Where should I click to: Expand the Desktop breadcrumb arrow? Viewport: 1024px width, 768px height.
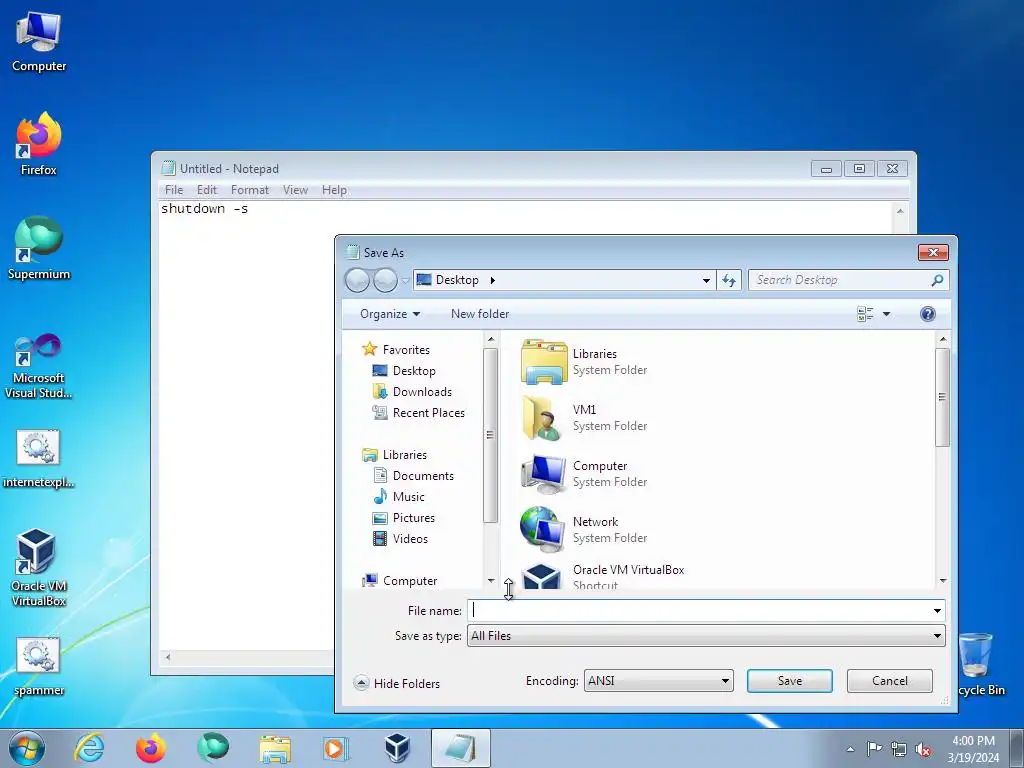(492, 280)
